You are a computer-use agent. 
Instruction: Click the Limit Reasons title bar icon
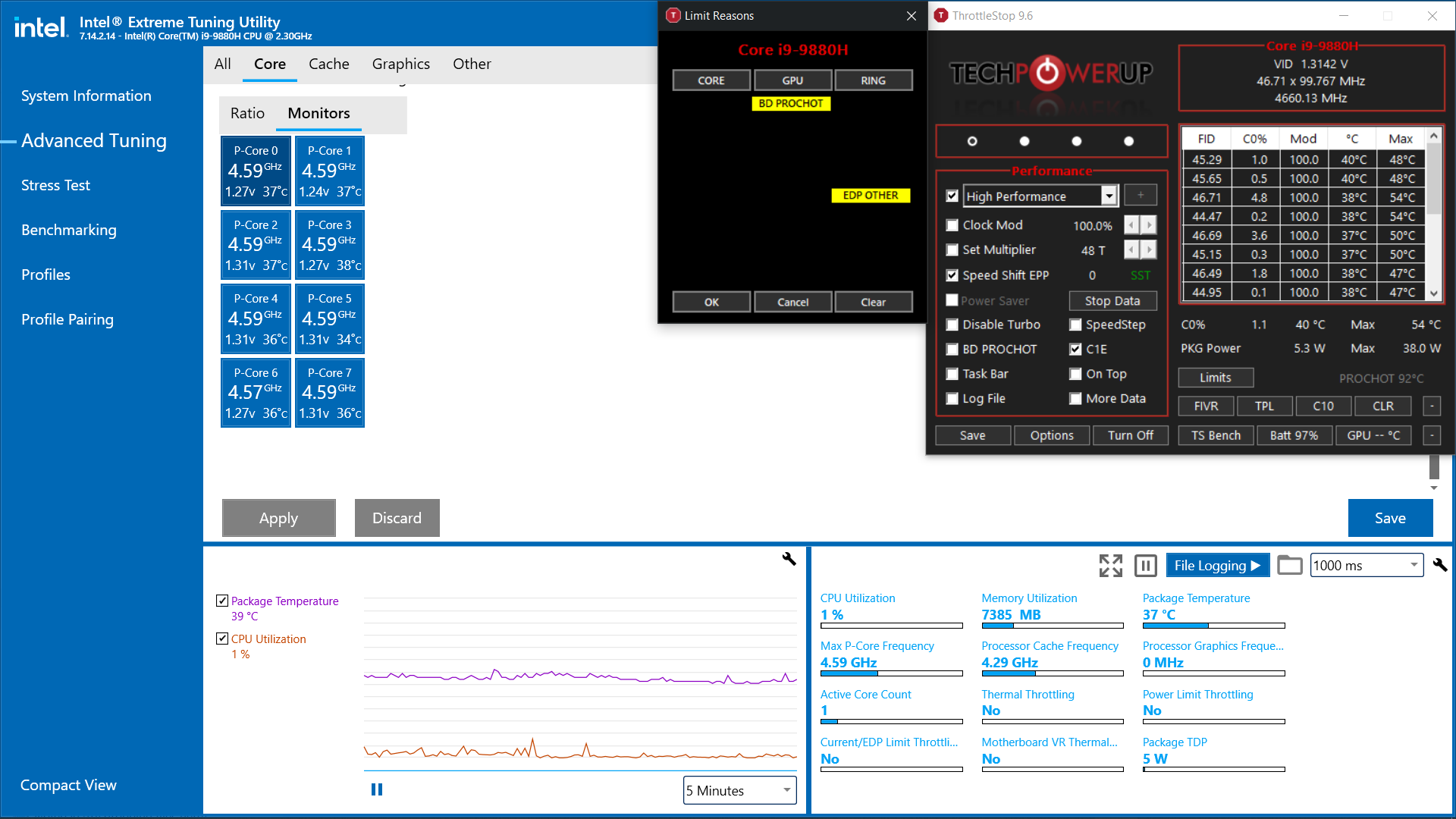coord(673,15)
